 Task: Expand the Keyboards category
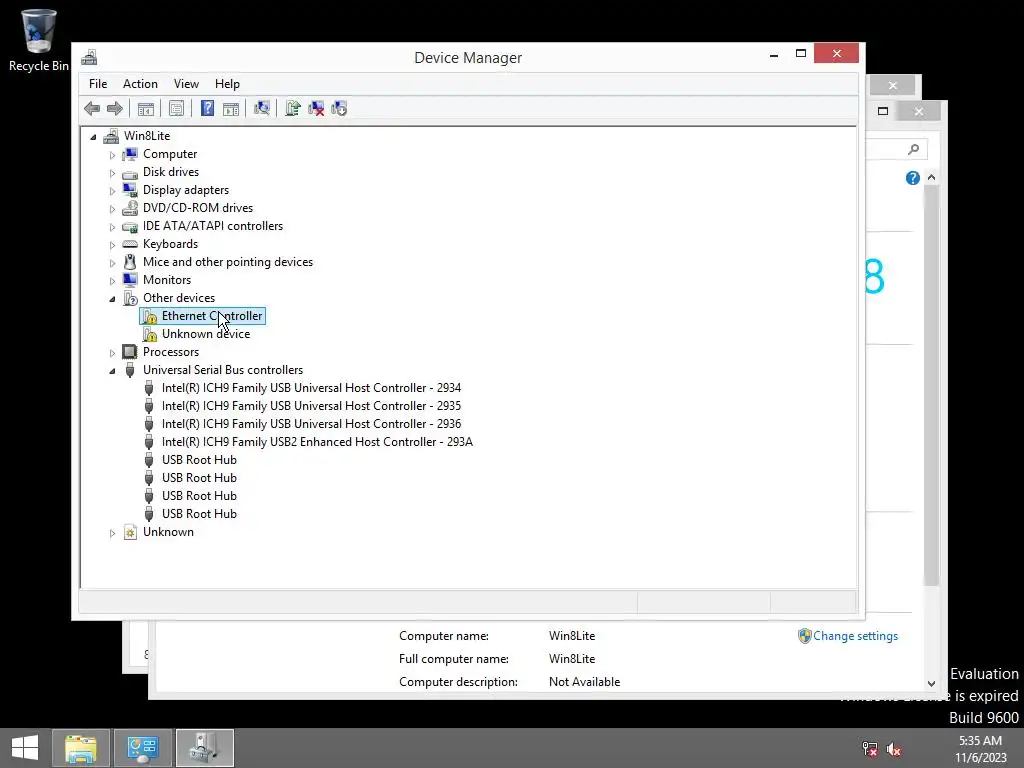pos(112,245)
